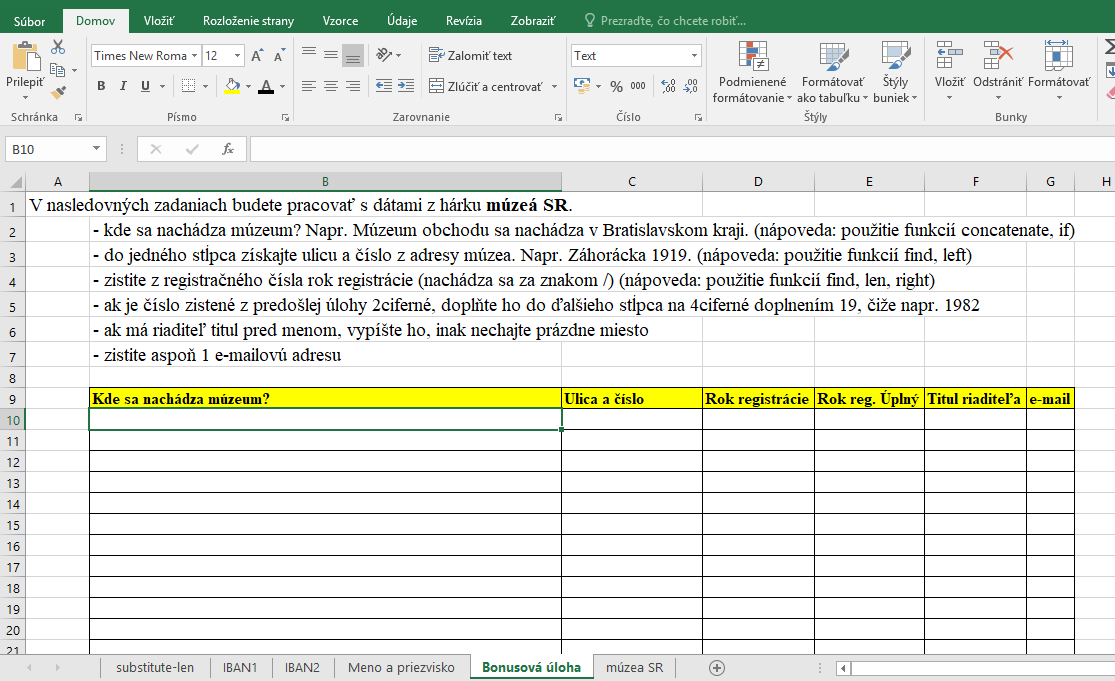The image size is (1115, 681).
Task: Expand the number format Text dropdown
Action: [x=695, y=56]
